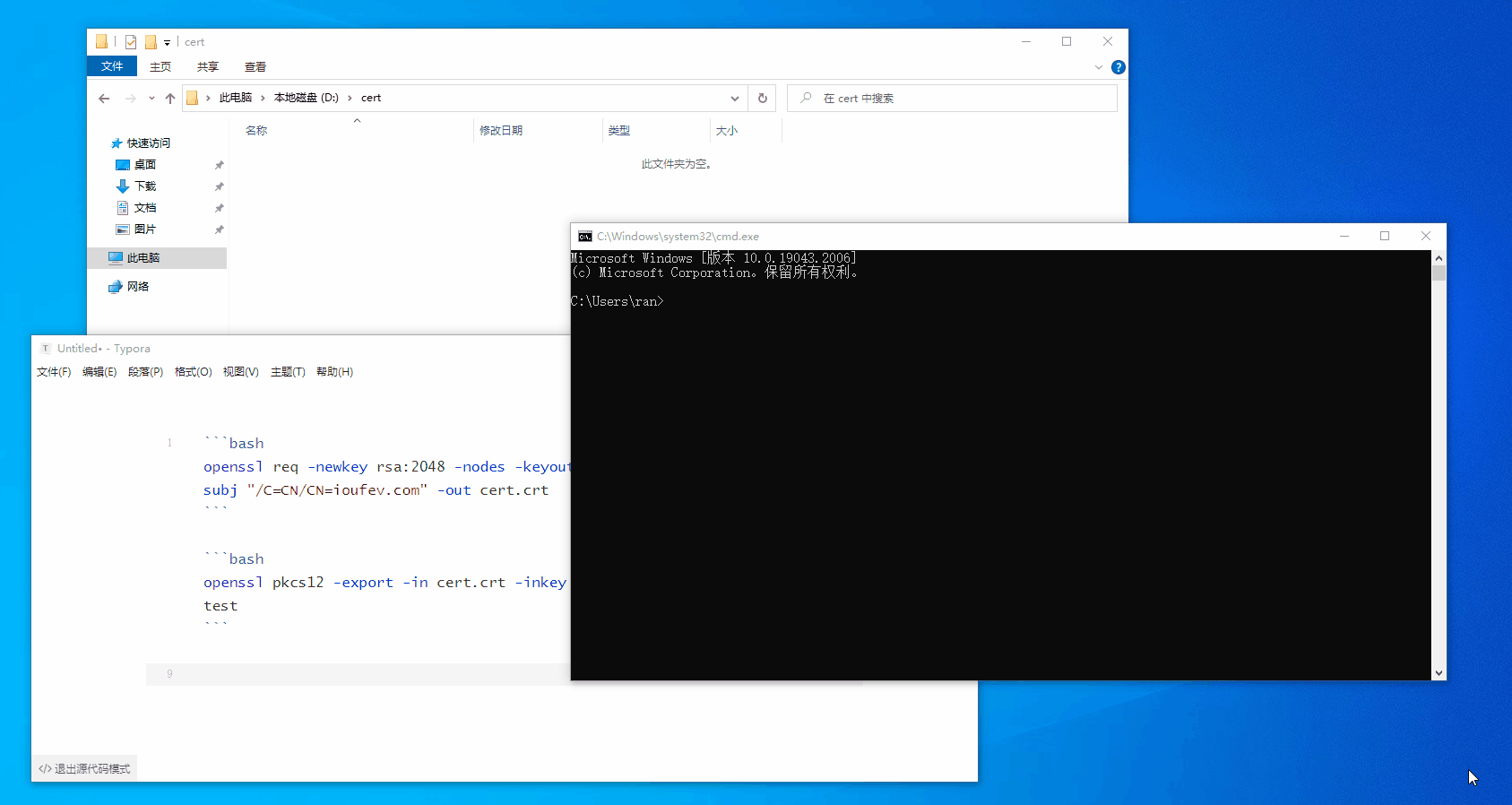This screenshot has width=1512, height=805.
Task: Open recent locations dropdown in Explorer
Action: click(x=151, y=99)
